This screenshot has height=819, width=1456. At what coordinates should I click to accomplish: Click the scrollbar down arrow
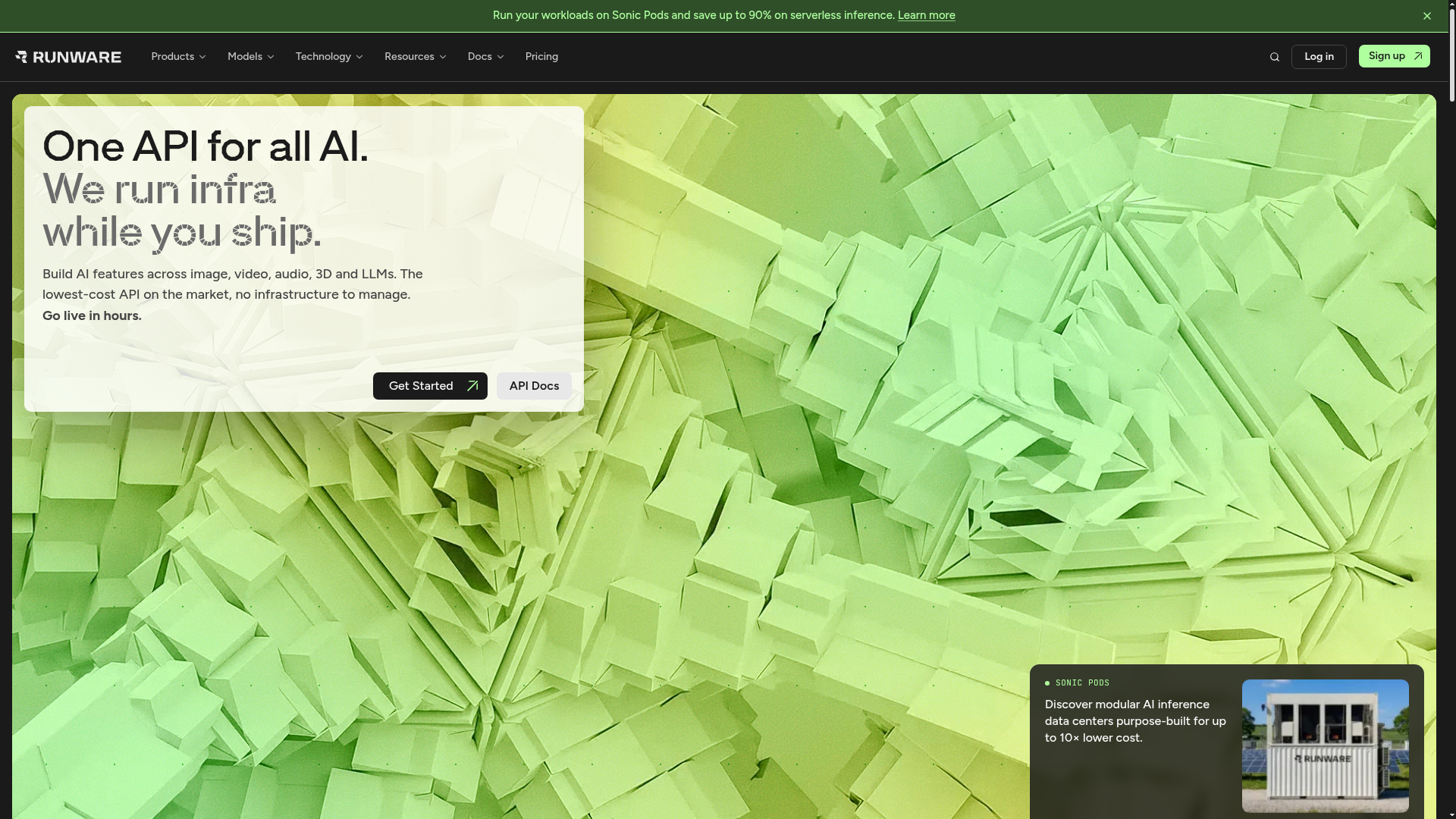tap(1451, 814)
